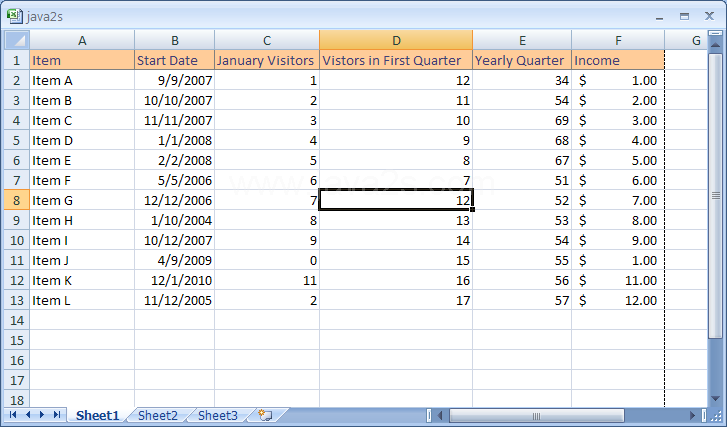Go to last sheet navigation arrow
The width and height of the screenshot is (727, 427).
(x=57, y=414)
